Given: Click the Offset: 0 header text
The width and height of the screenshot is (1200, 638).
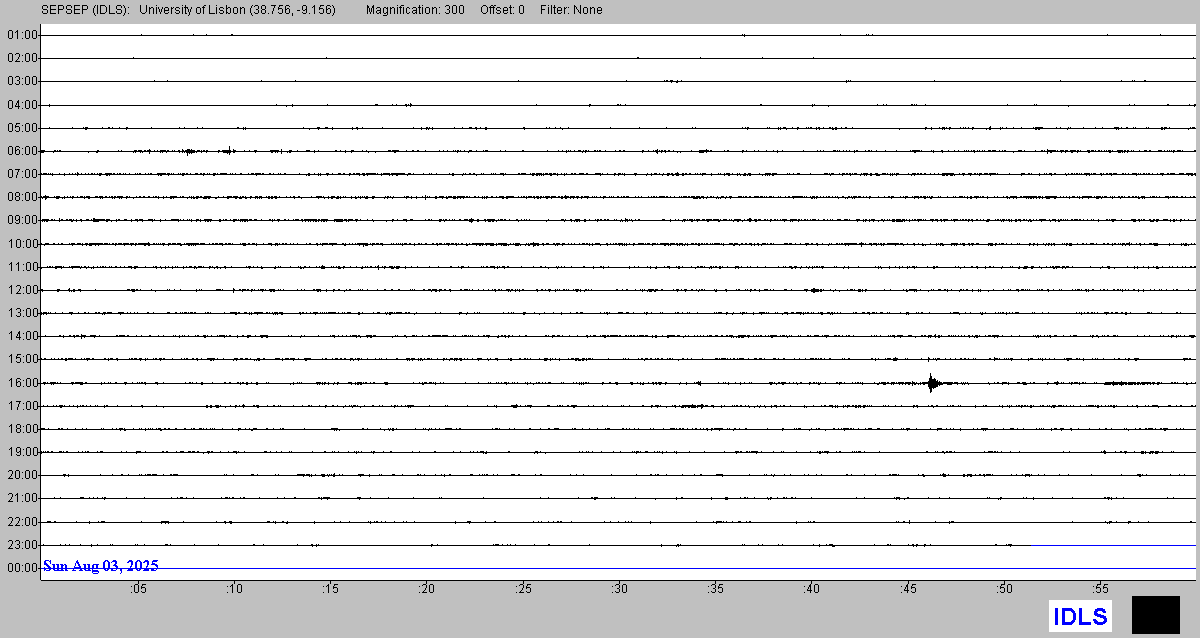Looking at the screenshot, I should pos(502,10).
